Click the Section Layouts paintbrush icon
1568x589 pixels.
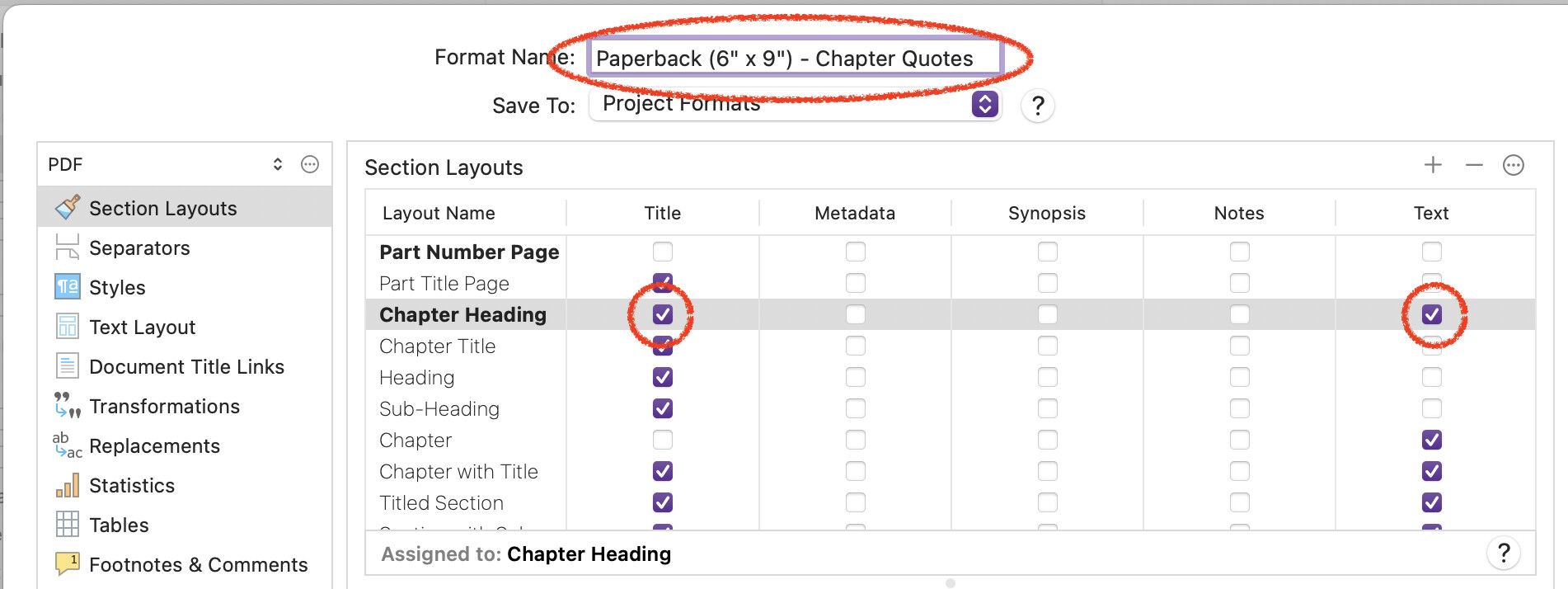point(67,207)
